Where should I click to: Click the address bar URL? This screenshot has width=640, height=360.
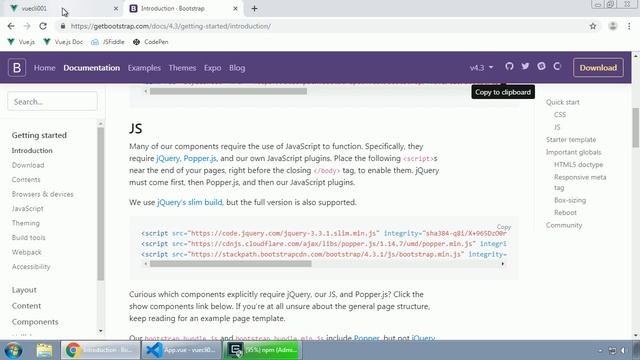171,26
